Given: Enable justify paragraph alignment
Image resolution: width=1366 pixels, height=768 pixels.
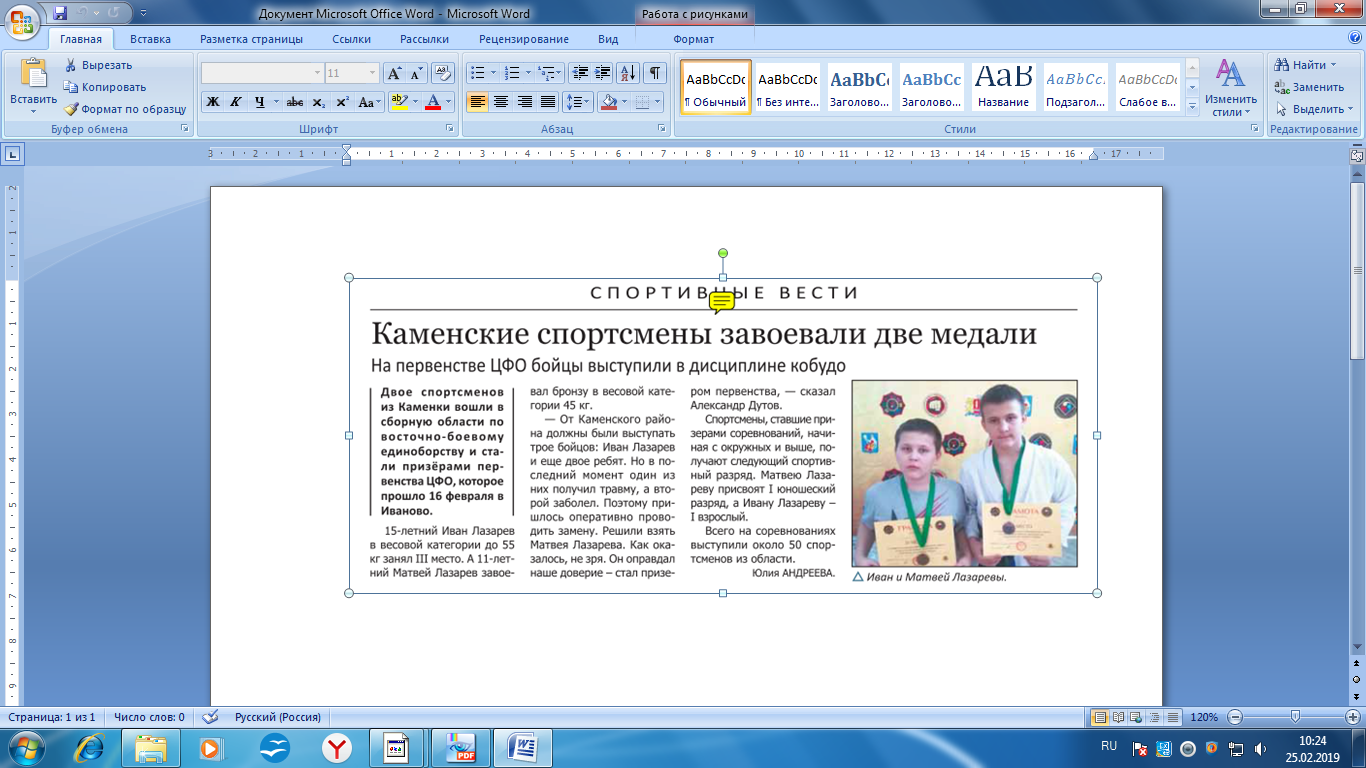Looking at the screenshot, I should coord(548,102).
